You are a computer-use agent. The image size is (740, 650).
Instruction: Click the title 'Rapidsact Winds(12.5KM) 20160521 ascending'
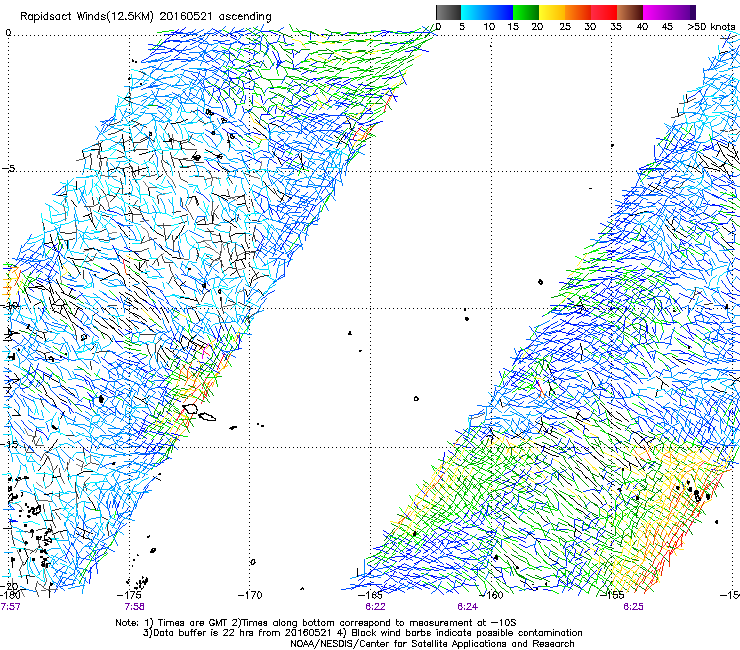tap(146, 17)
